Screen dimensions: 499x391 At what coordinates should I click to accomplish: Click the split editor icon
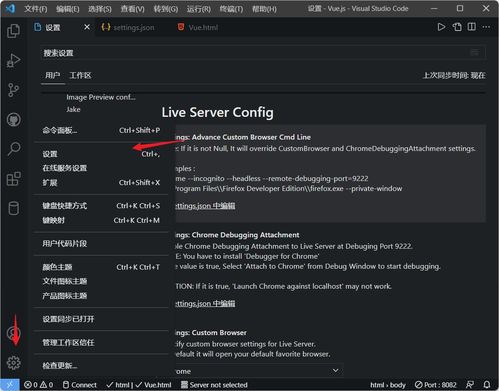pos(471,27)
